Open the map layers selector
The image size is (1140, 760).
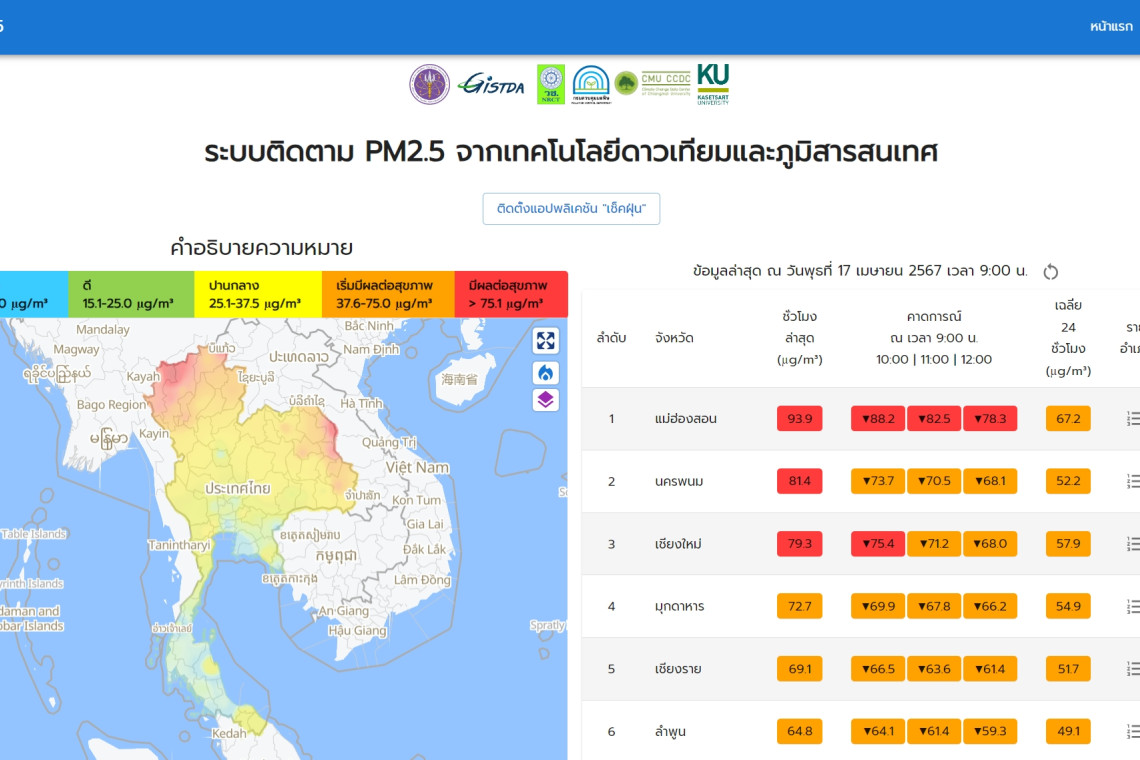(545, 400)
